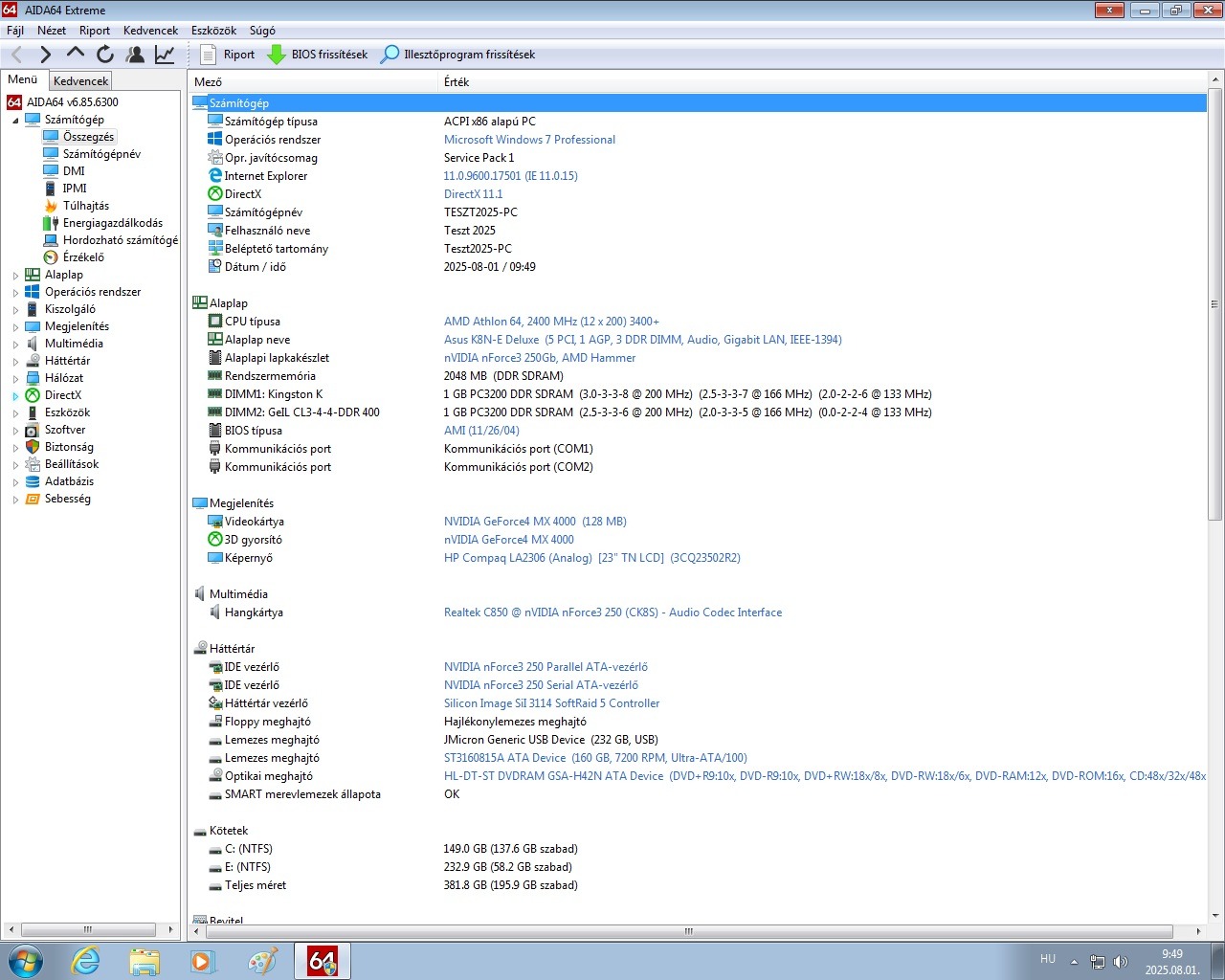Open the Riport menu
1225x980 pixels.
pyautogui.click(x=95, y=30)
